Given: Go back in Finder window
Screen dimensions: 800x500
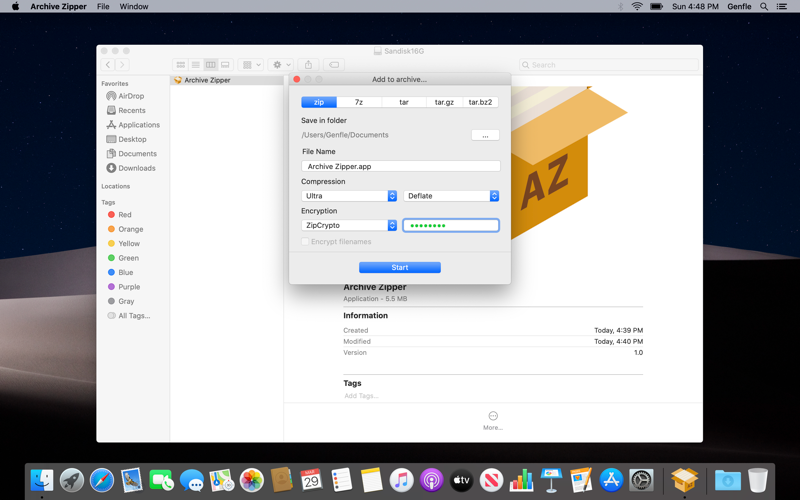Looking at the screenshot, I should pyautogui.click(x=108, y=65).
